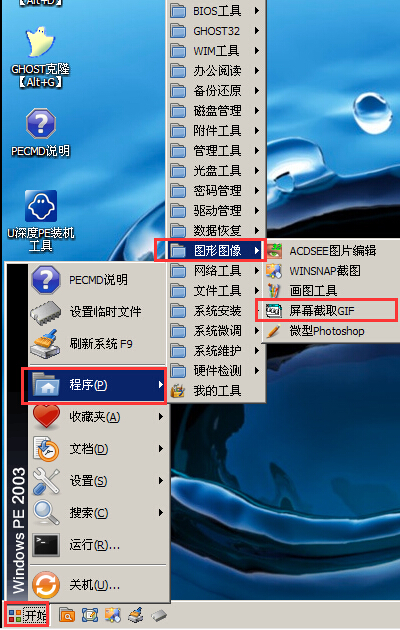
Task: Open the GHOST克隆 desktop icon
Action: pyautogui.click(x=40, y=43)
